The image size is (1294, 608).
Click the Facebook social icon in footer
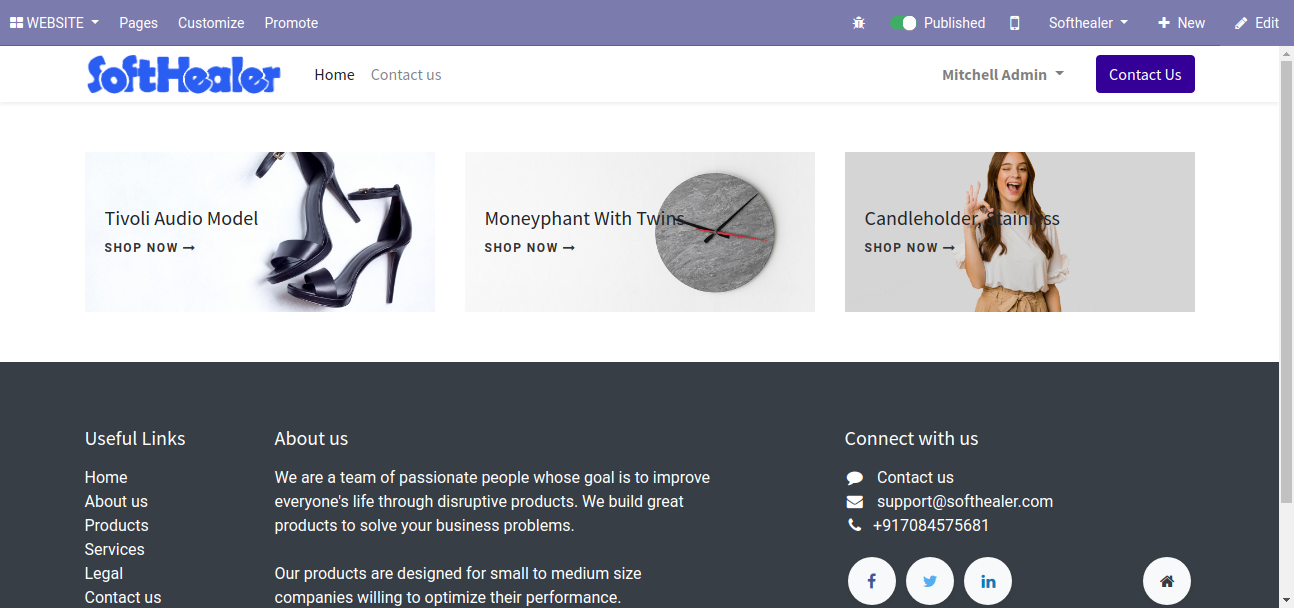(x=872, y=581)
